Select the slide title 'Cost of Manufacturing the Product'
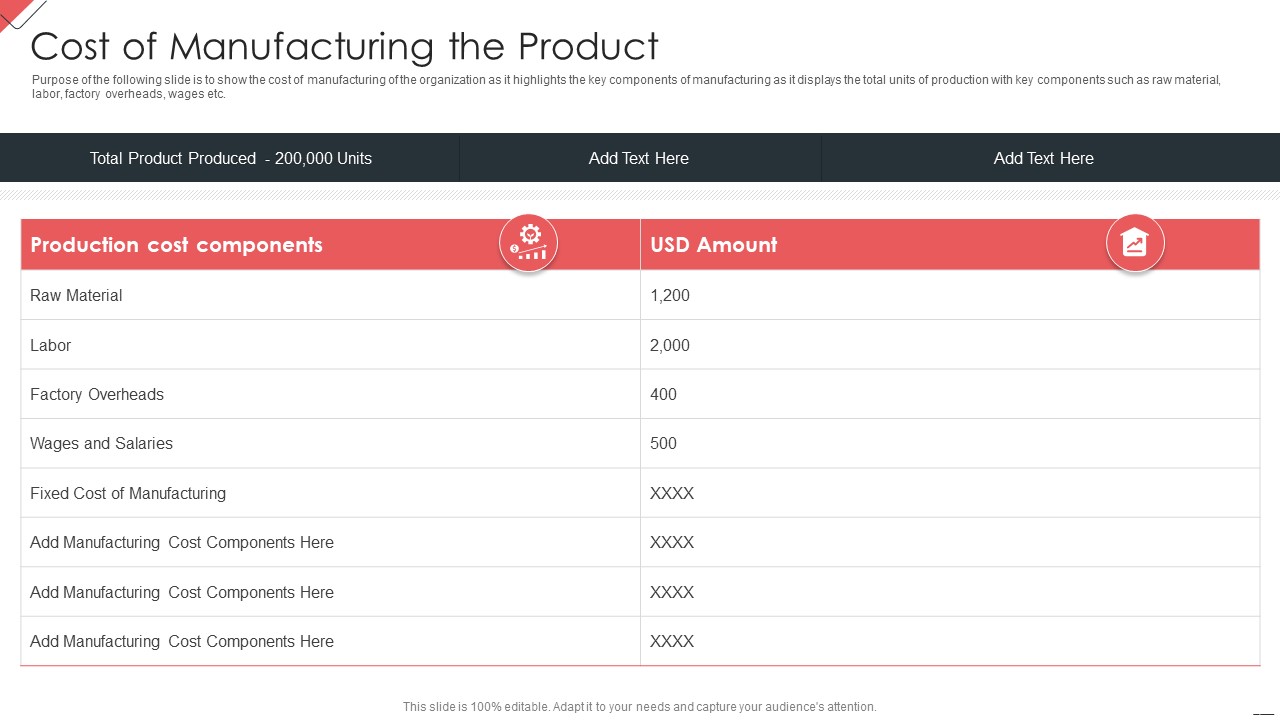The height and width of the screenshot is (720, 1280). [345, 46]
